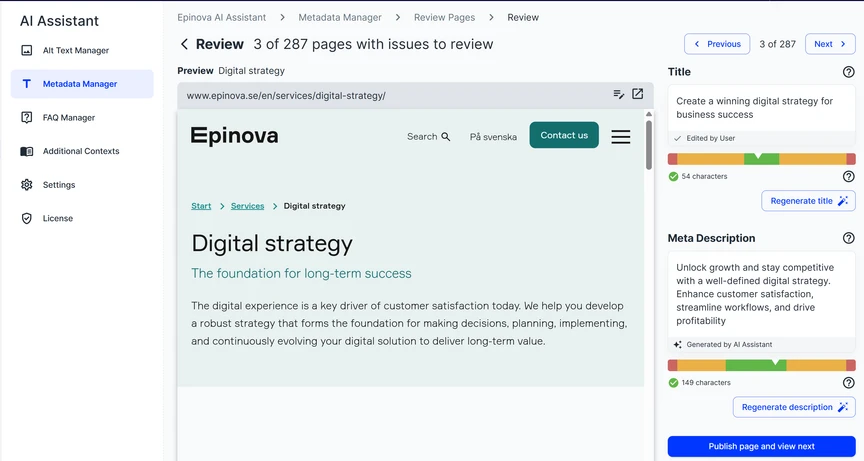Open help icon next to 54 characters
This screenshot has width=864, height=461.
[x=849, y=176]
